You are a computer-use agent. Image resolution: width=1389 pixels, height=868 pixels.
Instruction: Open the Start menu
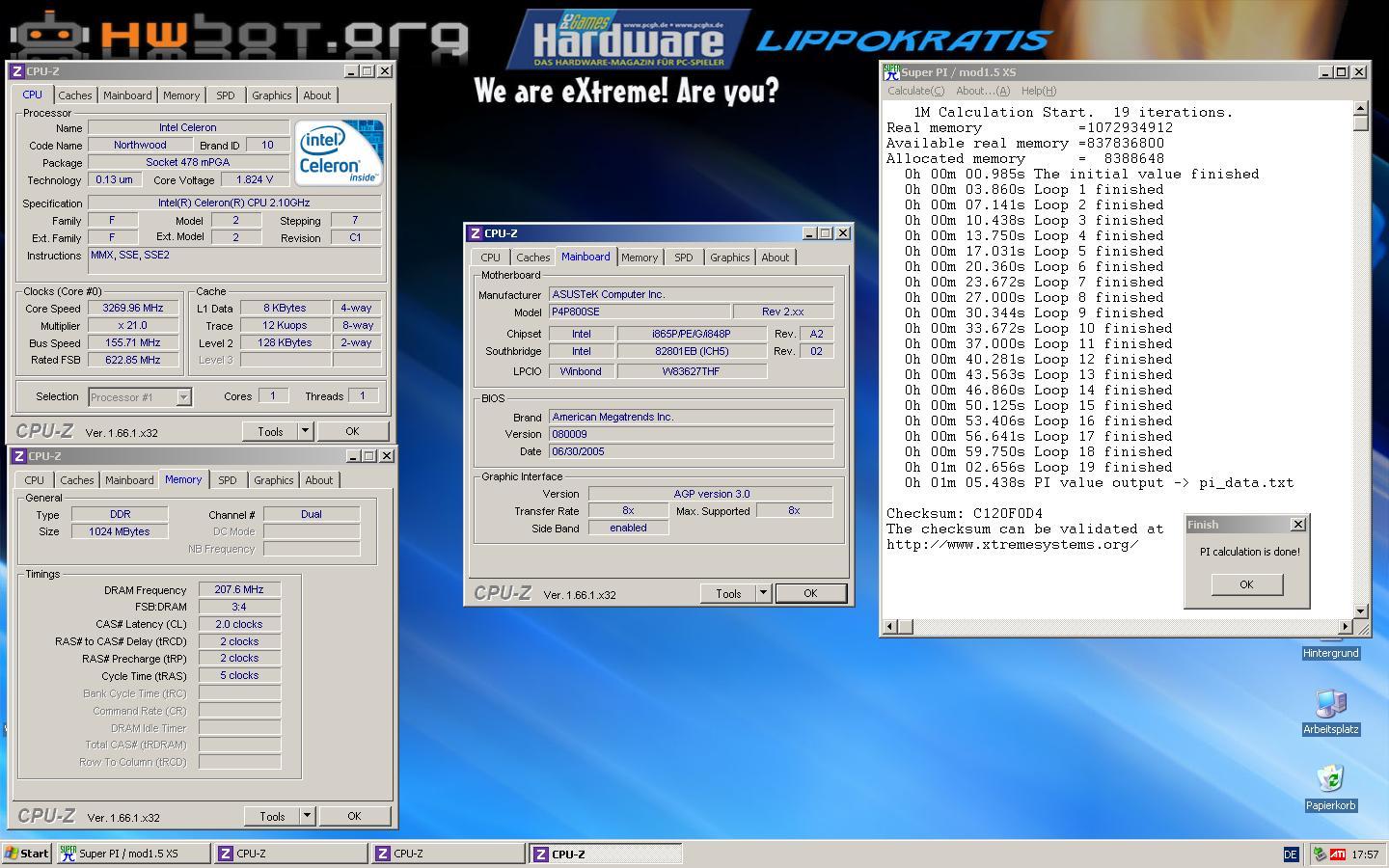pos(26,854)
